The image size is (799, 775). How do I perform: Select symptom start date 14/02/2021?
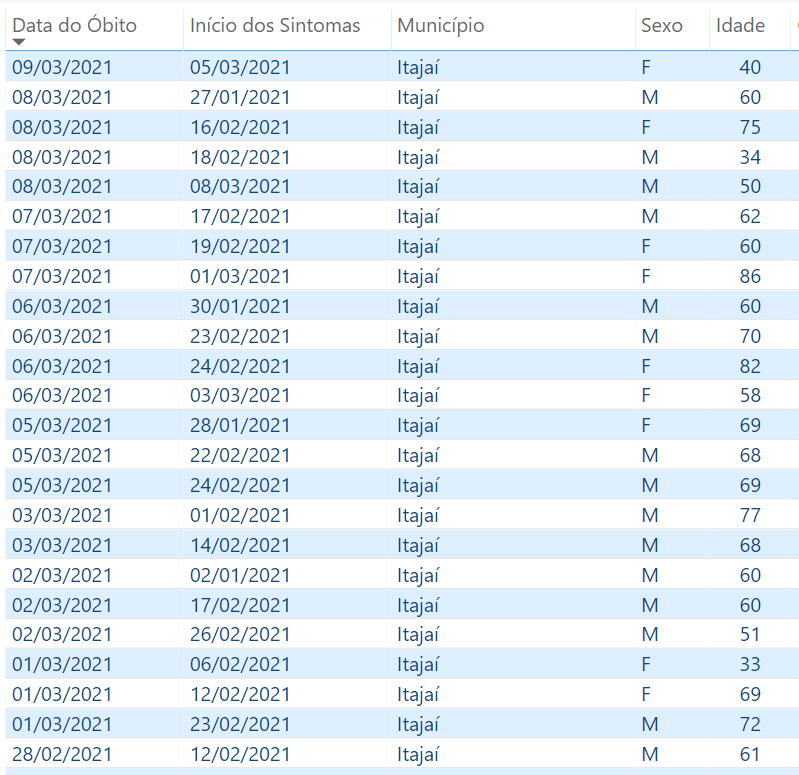click(239, 545)
